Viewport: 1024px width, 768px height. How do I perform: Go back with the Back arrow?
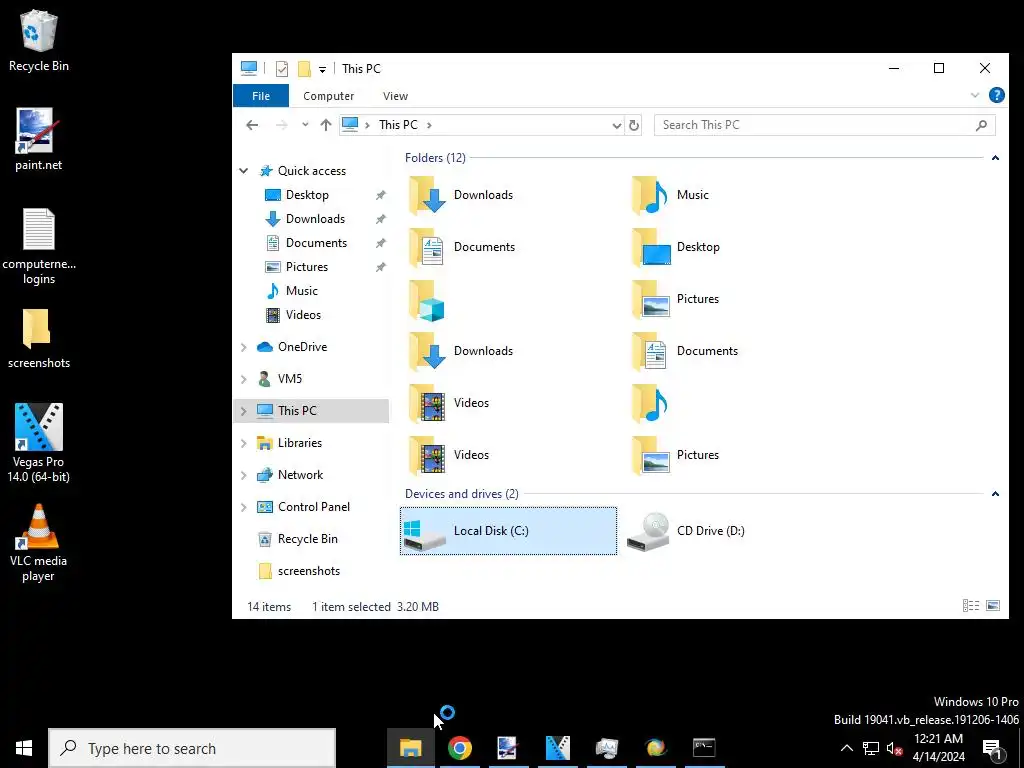point(252,125)
